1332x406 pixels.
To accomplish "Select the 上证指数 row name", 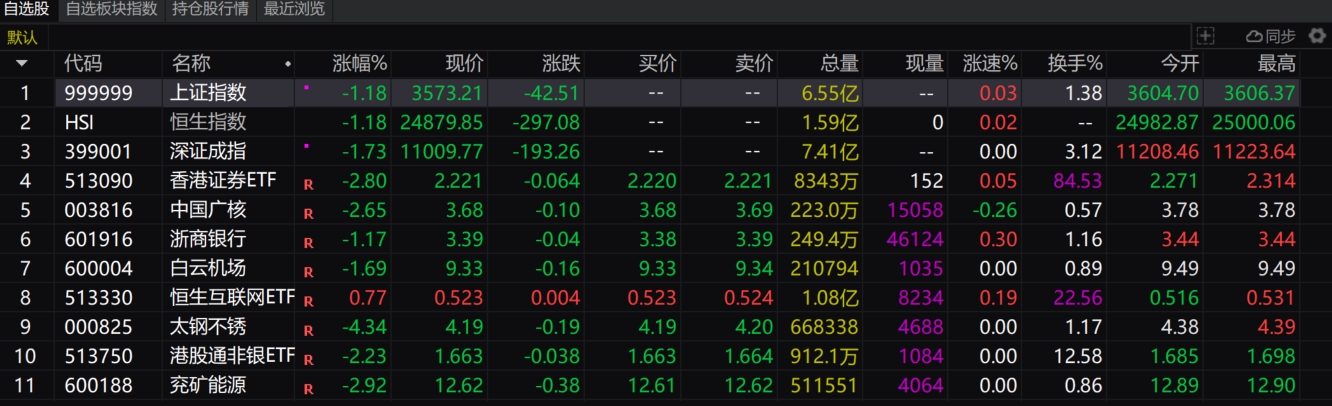I will click(x=209, y=94).
